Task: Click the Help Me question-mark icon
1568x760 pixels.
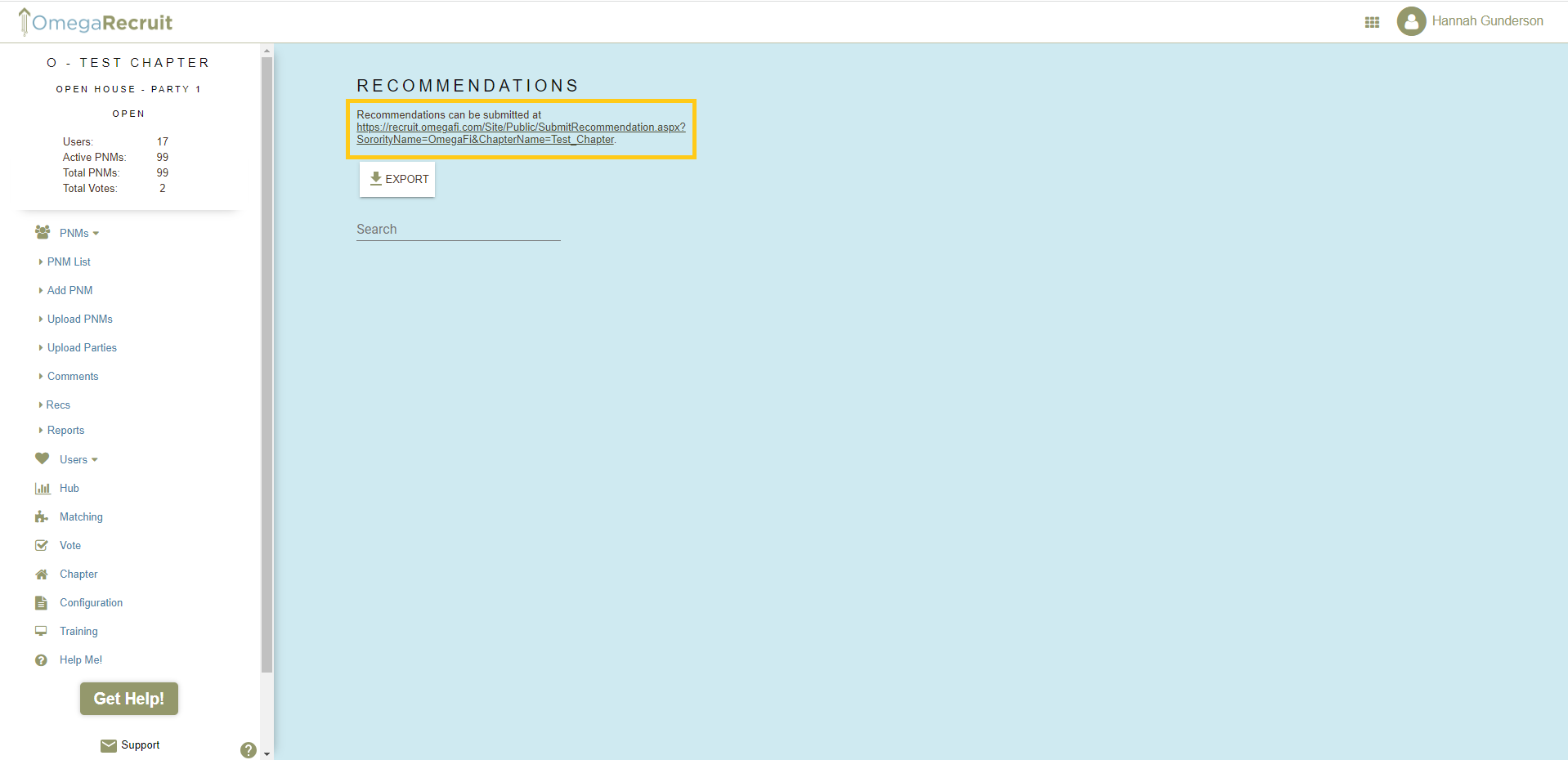Action: tap(42, 659)
